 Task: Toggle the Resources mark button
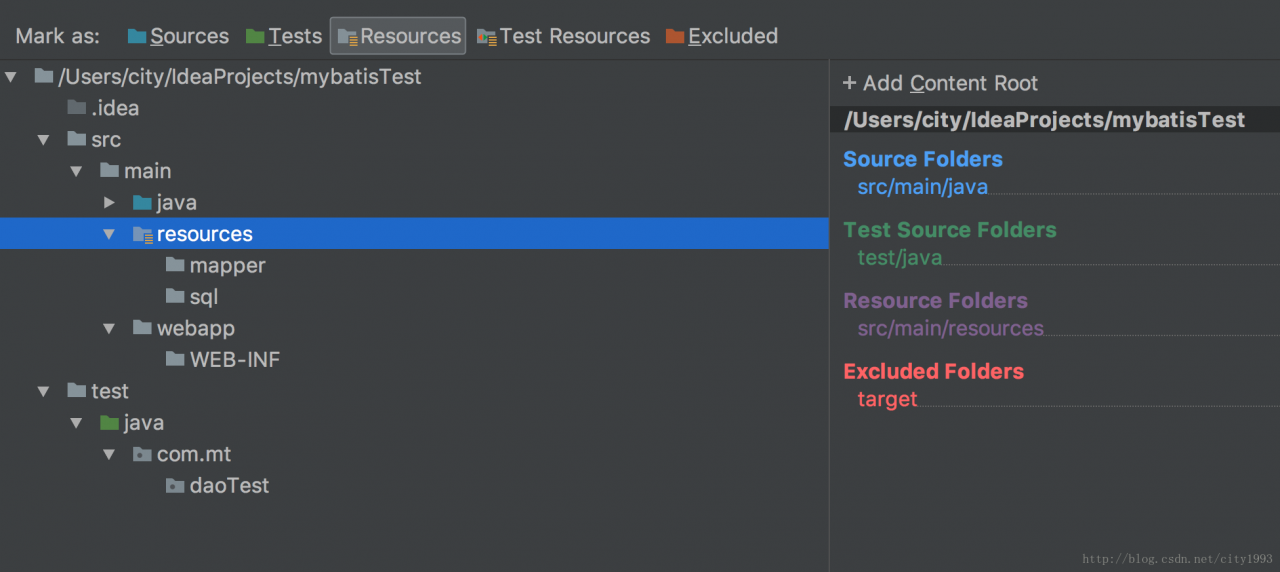pyautogui.click(x=398, y=36)
